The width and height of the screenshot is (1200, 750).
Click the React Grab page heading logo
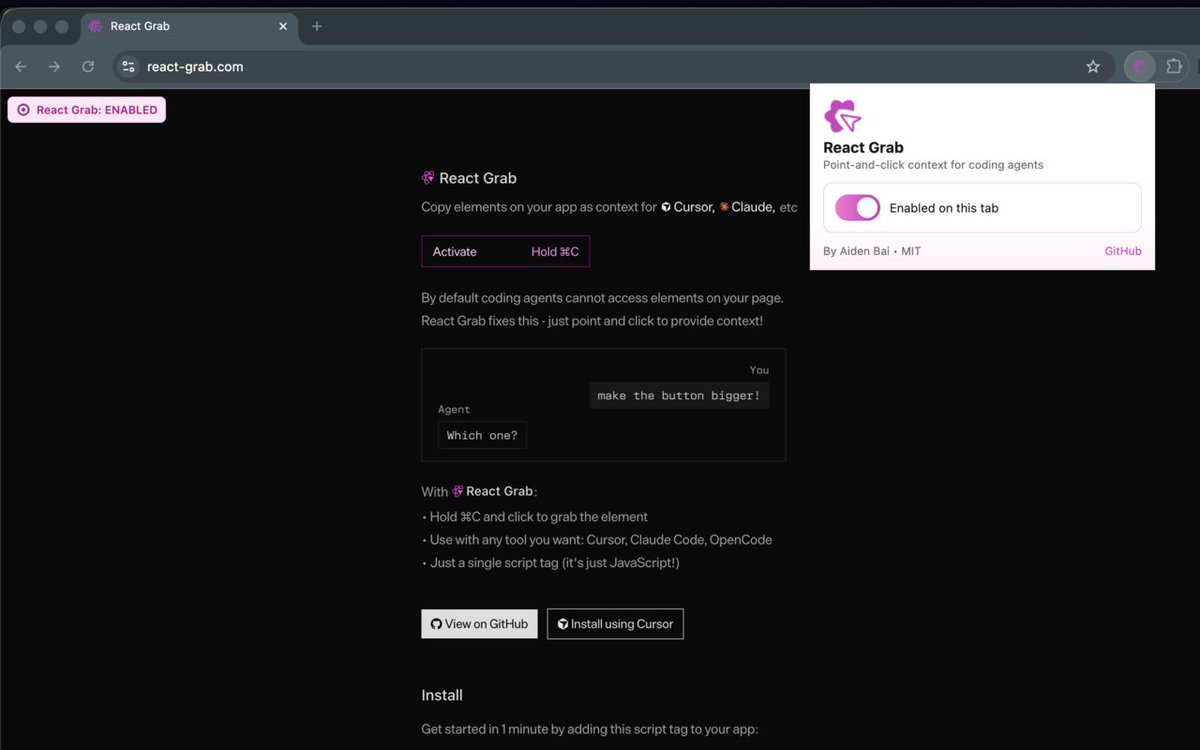[x=428, y=178]
